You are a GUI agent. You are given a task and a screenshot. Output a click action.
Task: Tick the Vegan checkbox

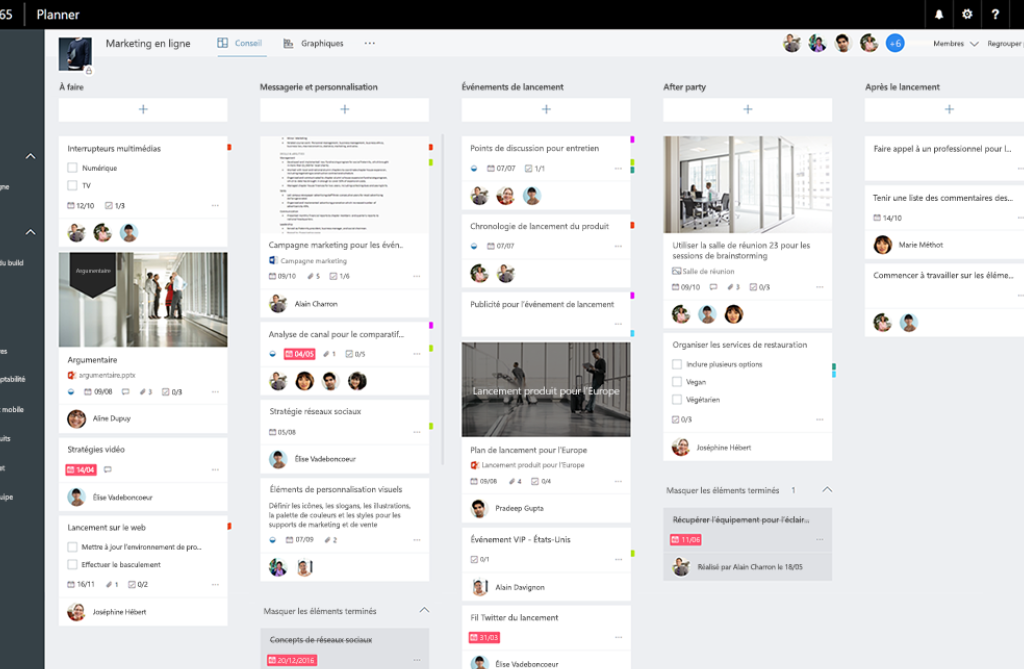click(x=677, y=382)
